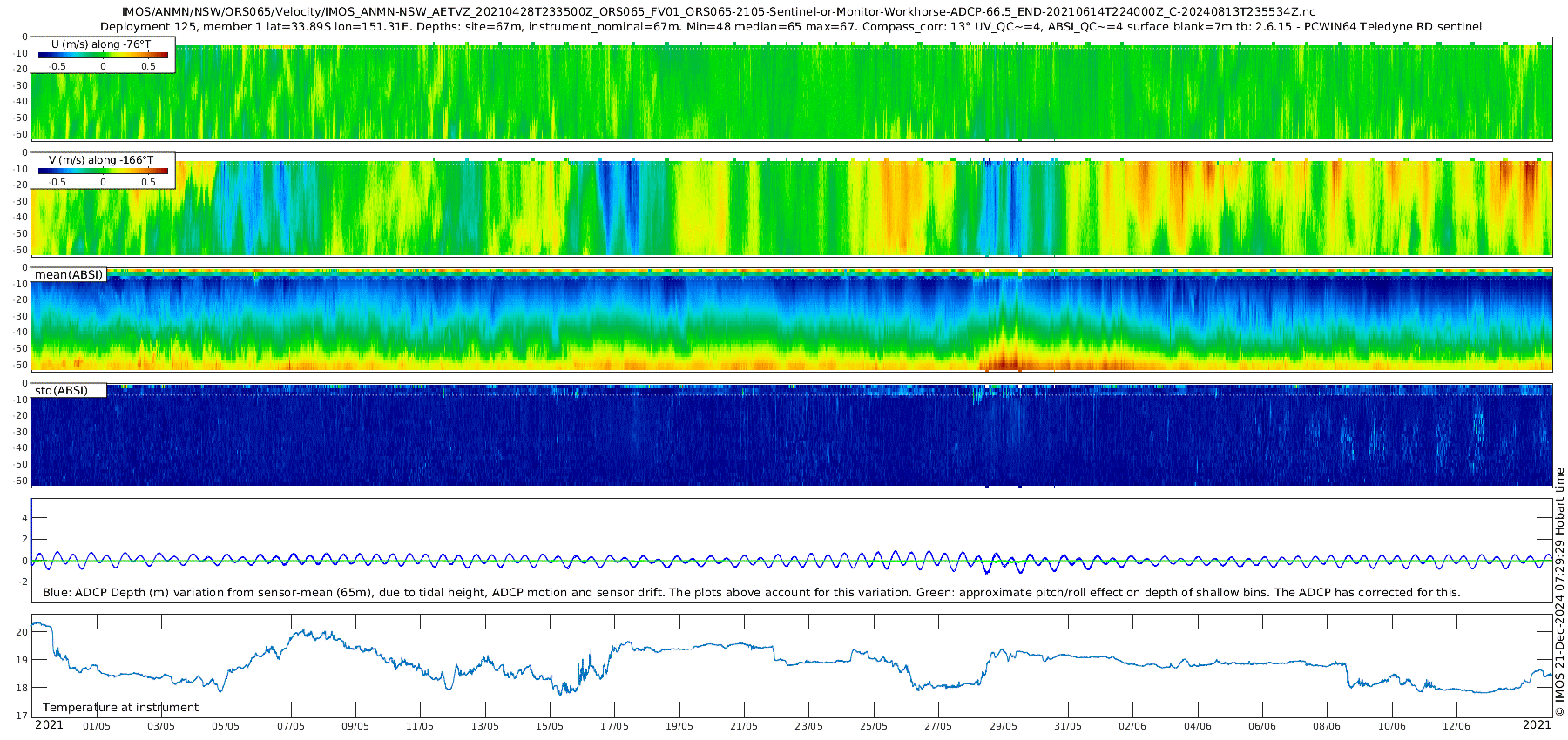Click the 20 tick on temperature axis
This screenshot has width=1568, height=740.
point(23,632)
